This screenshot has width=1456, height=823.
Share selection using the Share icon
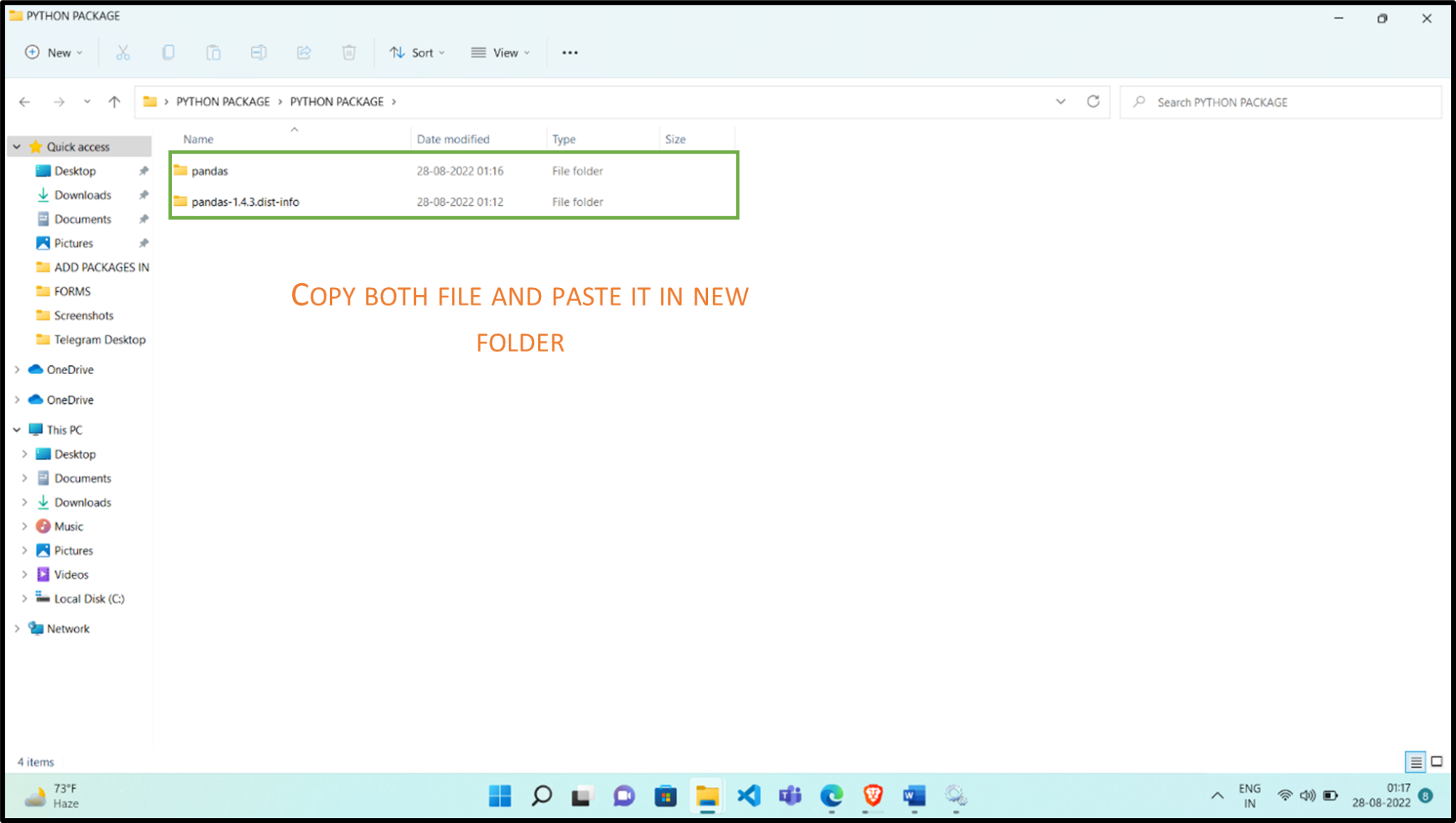tap(304, 52)
